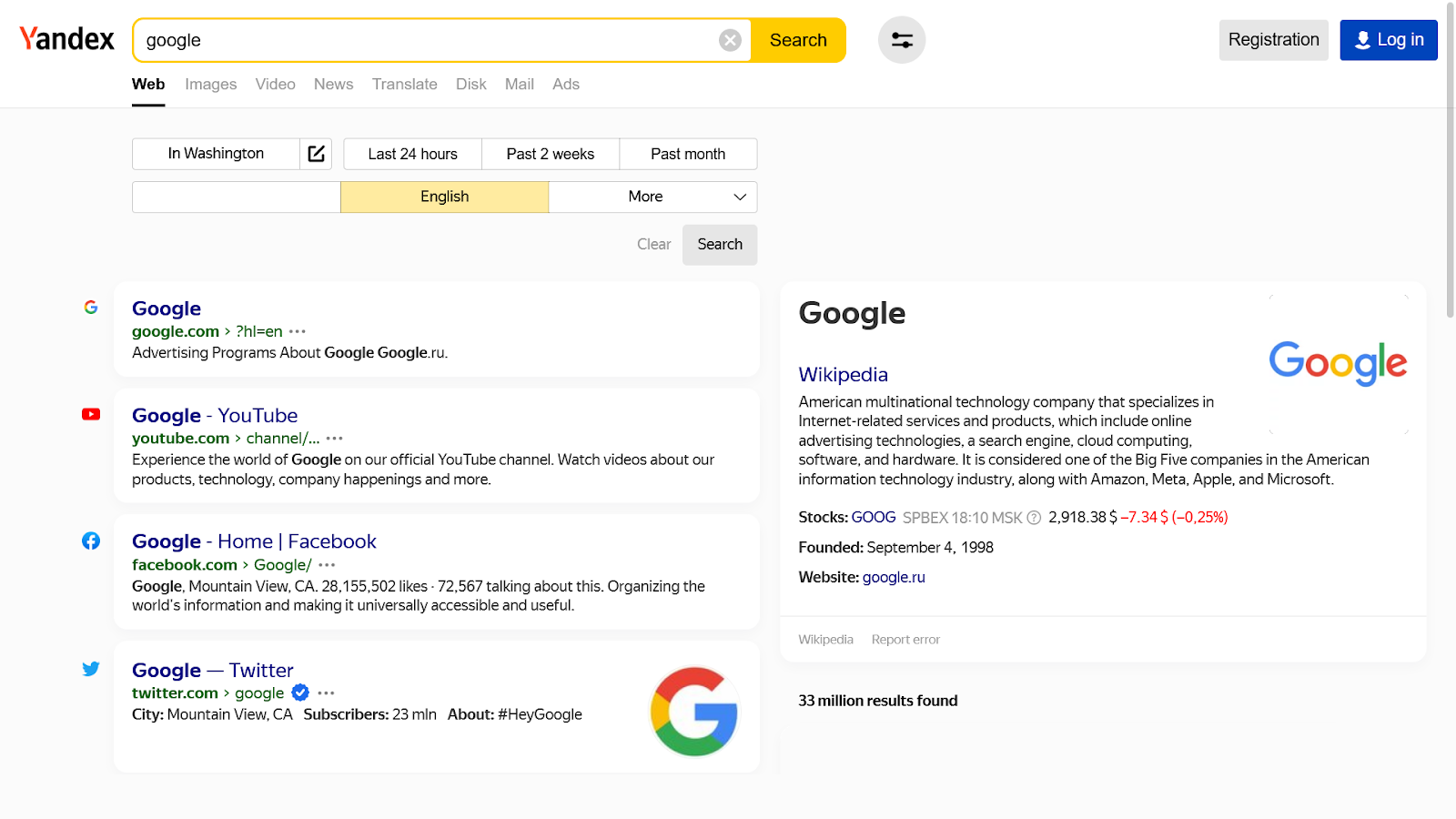Apply filters with the grey Search button
The image size is (1456, 819).
point(720,244)
